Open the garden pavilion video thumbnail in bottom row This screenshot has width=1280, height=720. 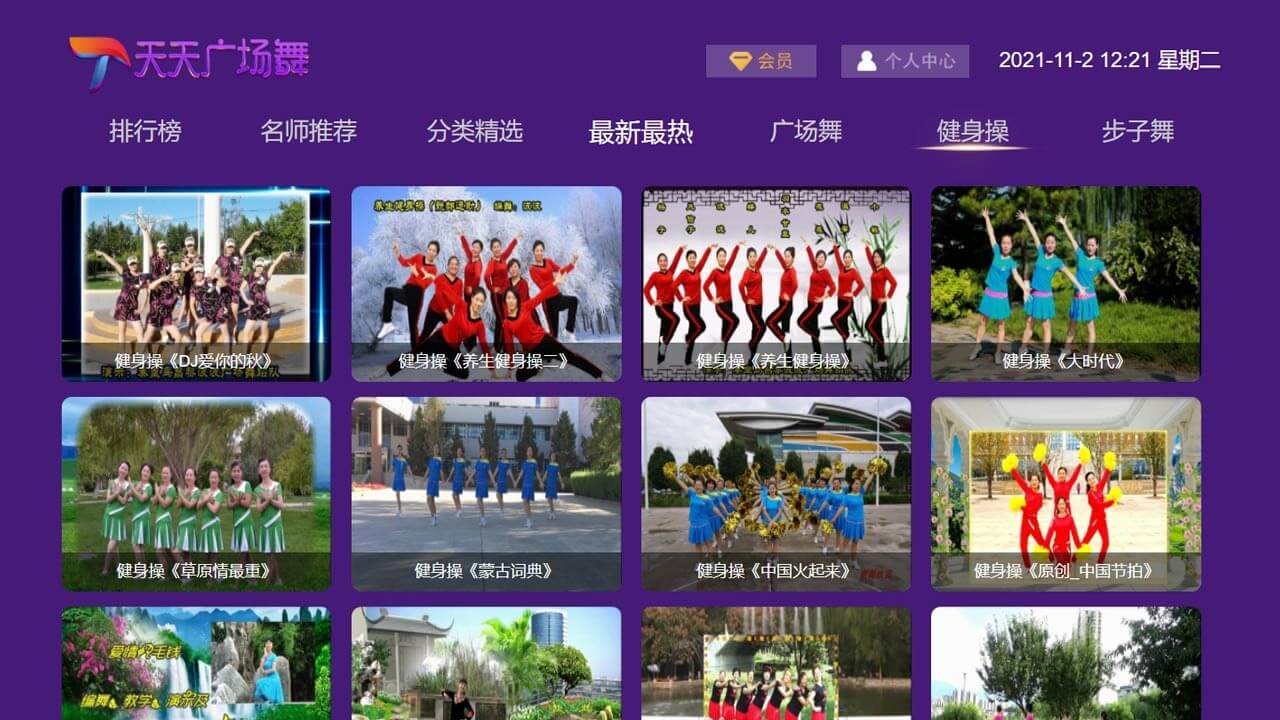pyautogui.click(x=486, y=664)
